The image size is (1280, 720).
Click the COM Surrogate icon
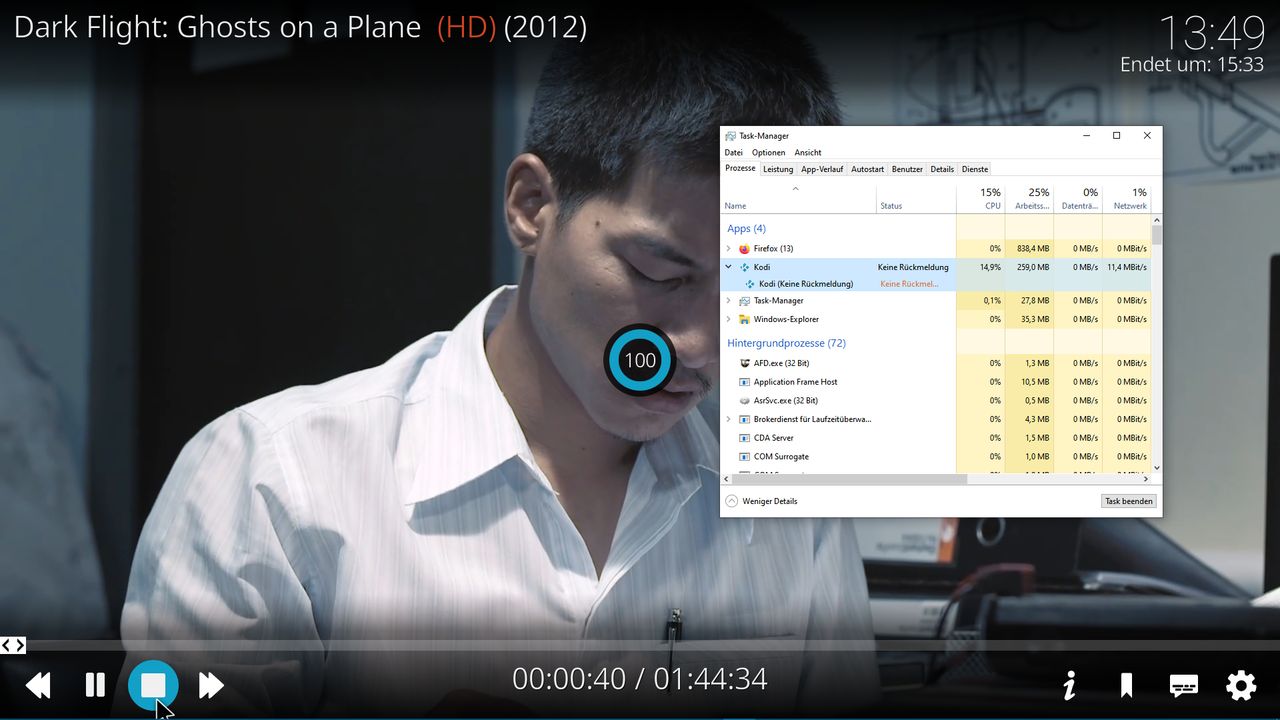(744, 457)
